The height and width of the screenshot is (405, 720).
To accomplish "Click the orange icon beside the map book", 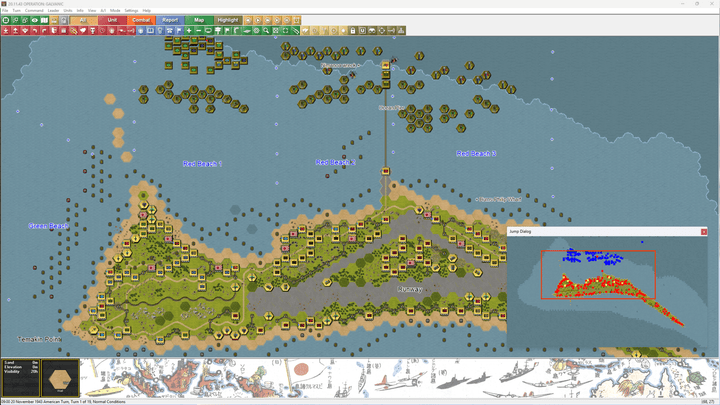I will click(54, 20).
